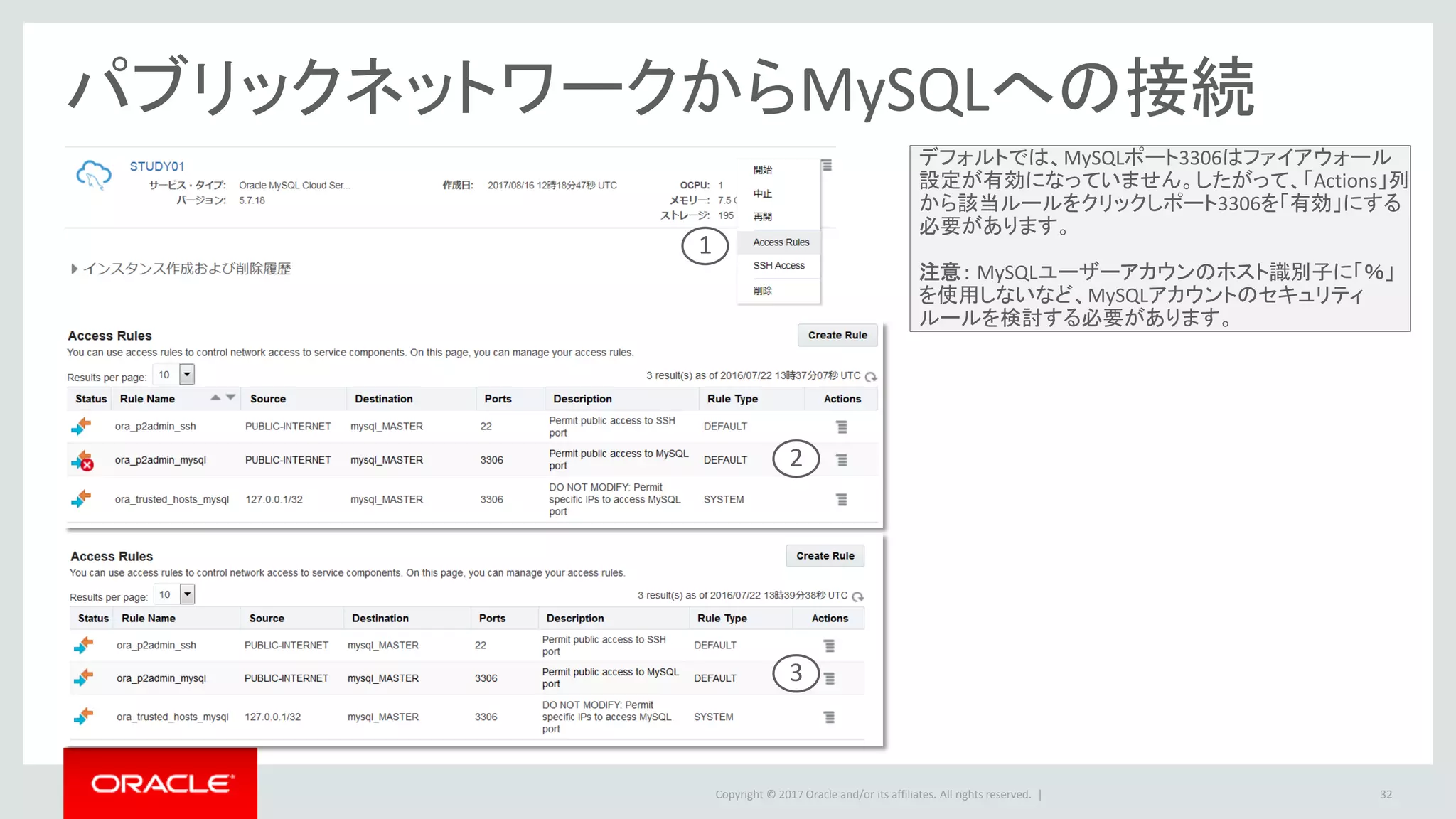The image size is (1456, 819).
Task: Choose SSH Access in the instance menu
Action: point(778,266)
